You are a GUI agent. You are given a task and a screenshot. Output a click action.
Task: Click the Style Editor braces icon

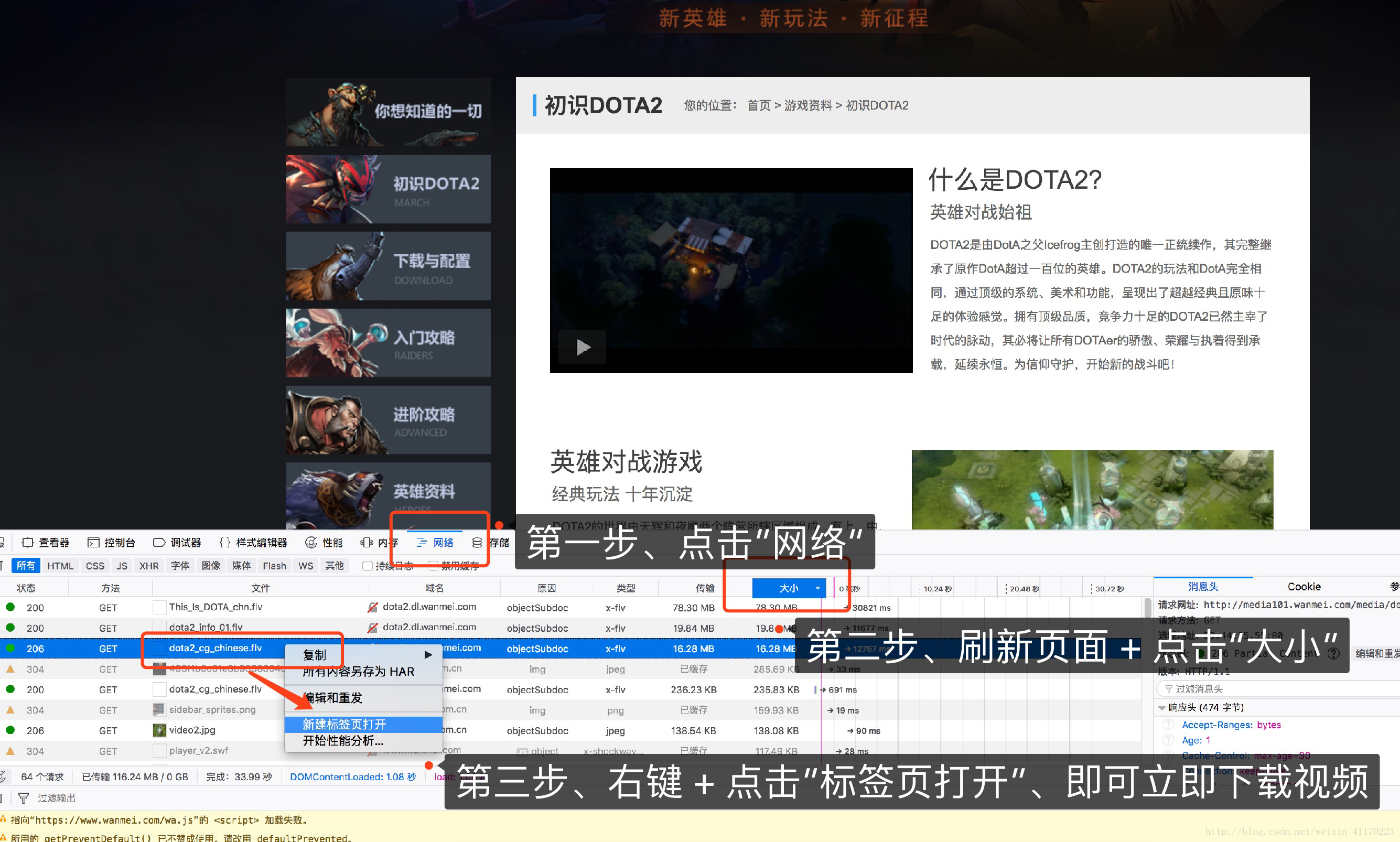224,543
